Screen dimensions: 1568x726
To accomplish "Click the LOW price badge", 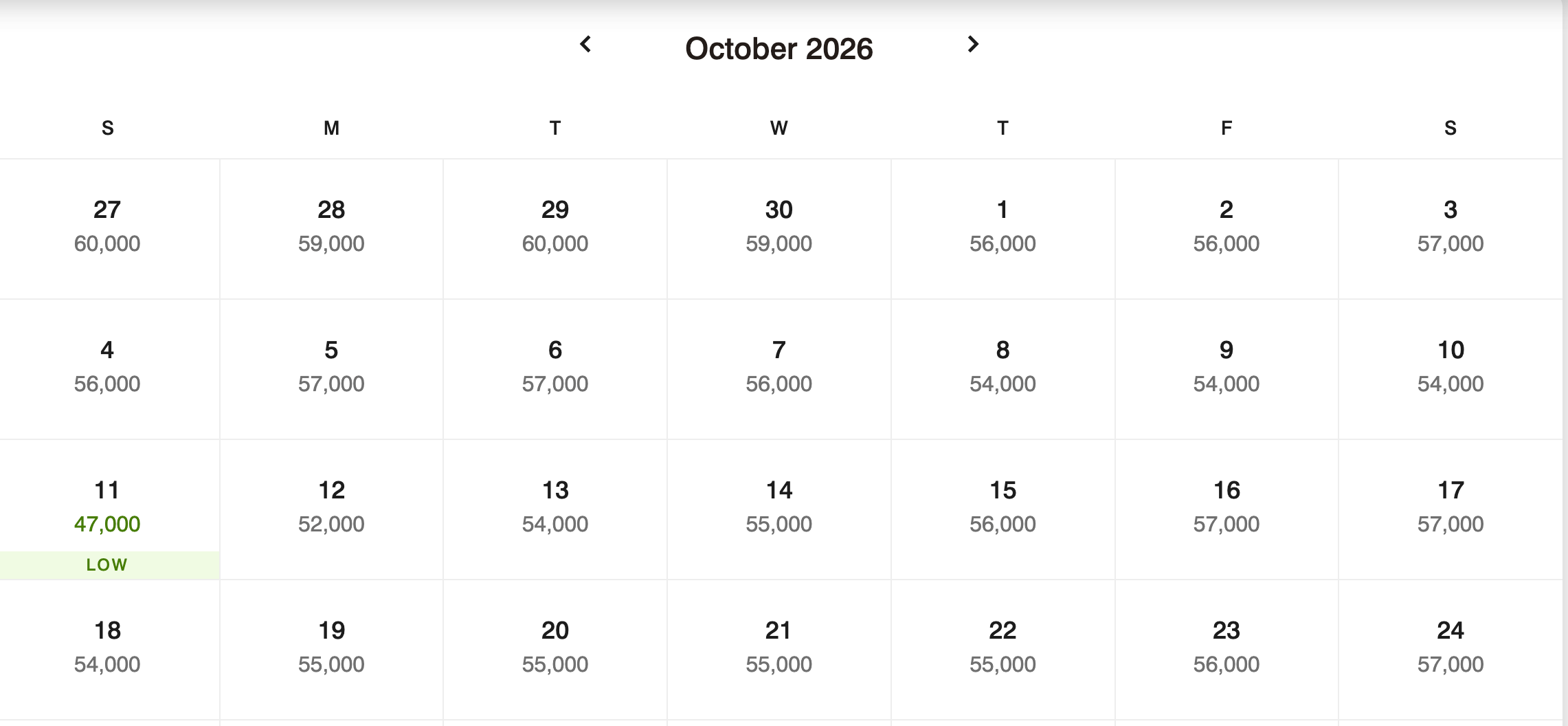I will point(107,565).
